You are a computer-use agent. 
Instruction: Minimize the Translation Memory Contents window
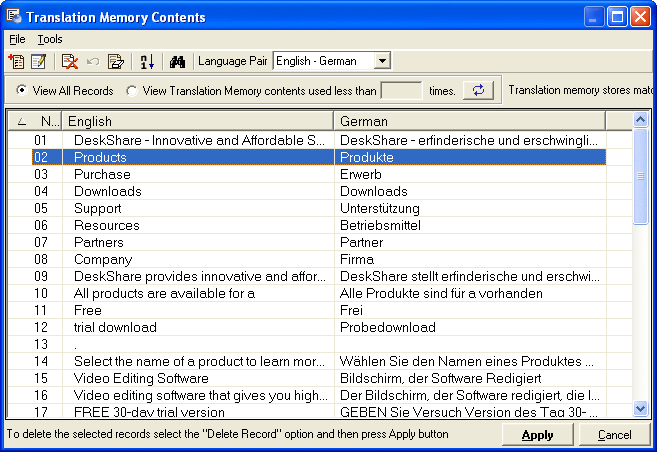click(x=594, y=17)
